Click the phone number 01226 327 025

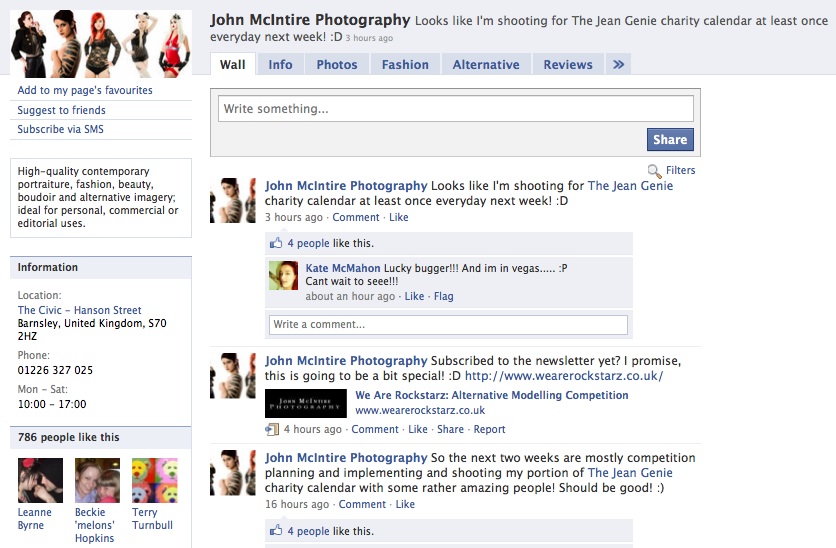[55, 370]
